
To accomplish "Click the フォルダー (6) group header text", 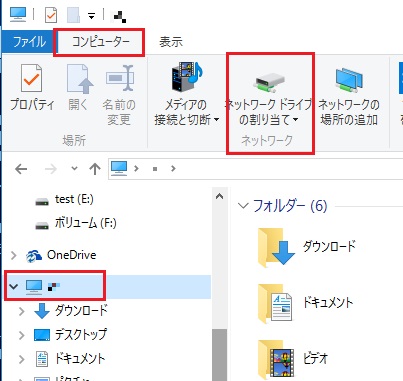I will [290, 206].
